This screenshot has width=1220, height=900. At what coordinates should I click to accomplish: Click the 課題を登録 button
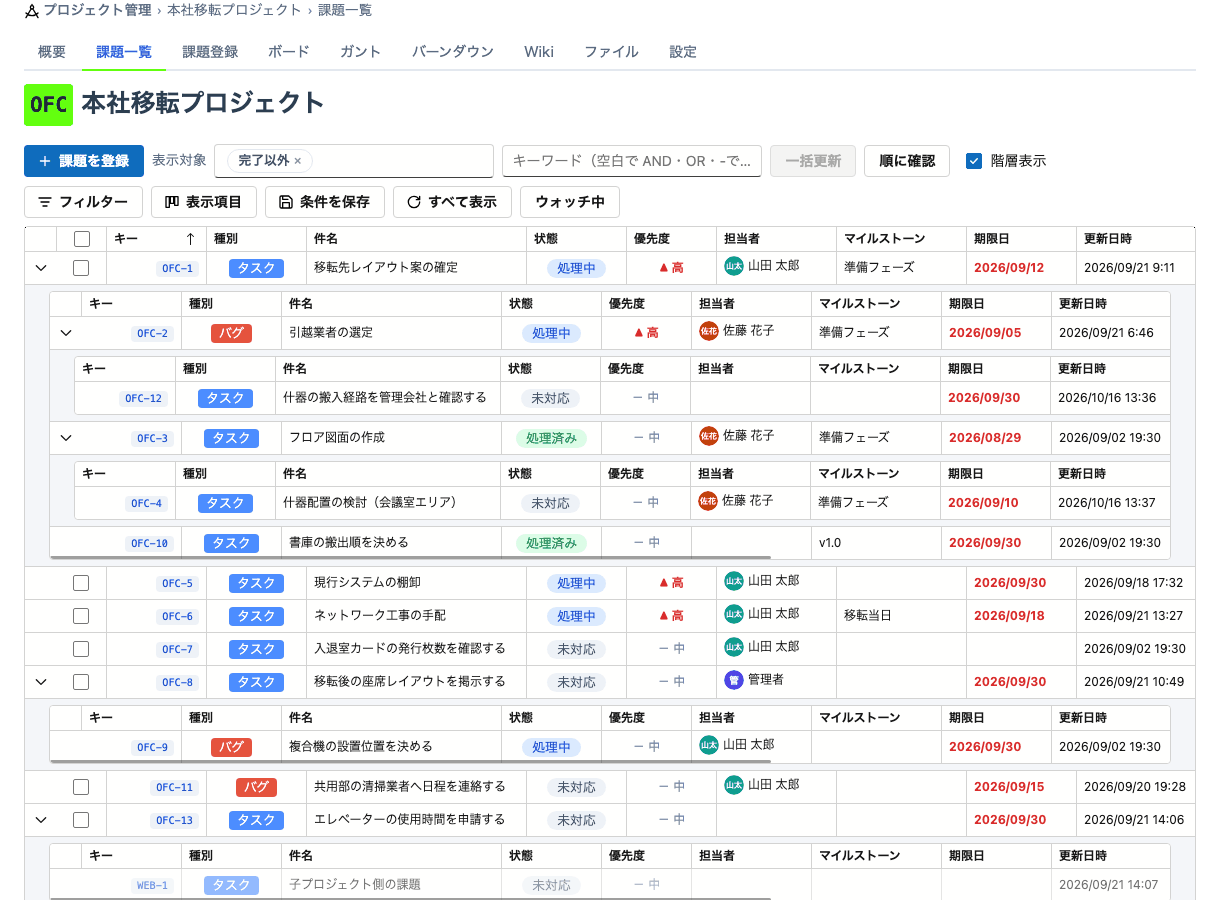point(84,161)
